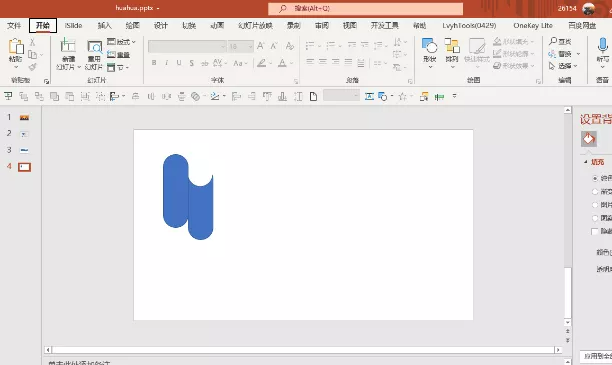Click the font color A swatch
The width and height of the screenshot is (612, 365).
point(282,63)
